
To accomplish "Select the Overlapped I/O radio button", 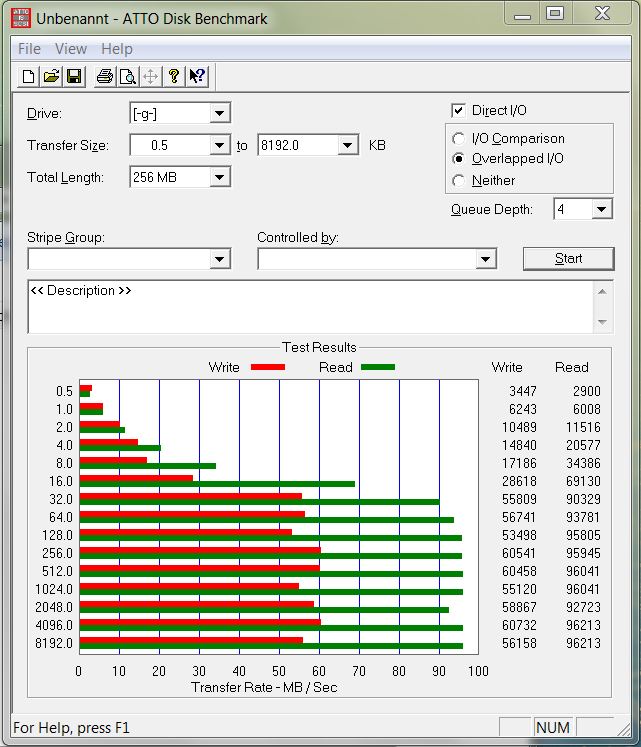I will [458, 159].
